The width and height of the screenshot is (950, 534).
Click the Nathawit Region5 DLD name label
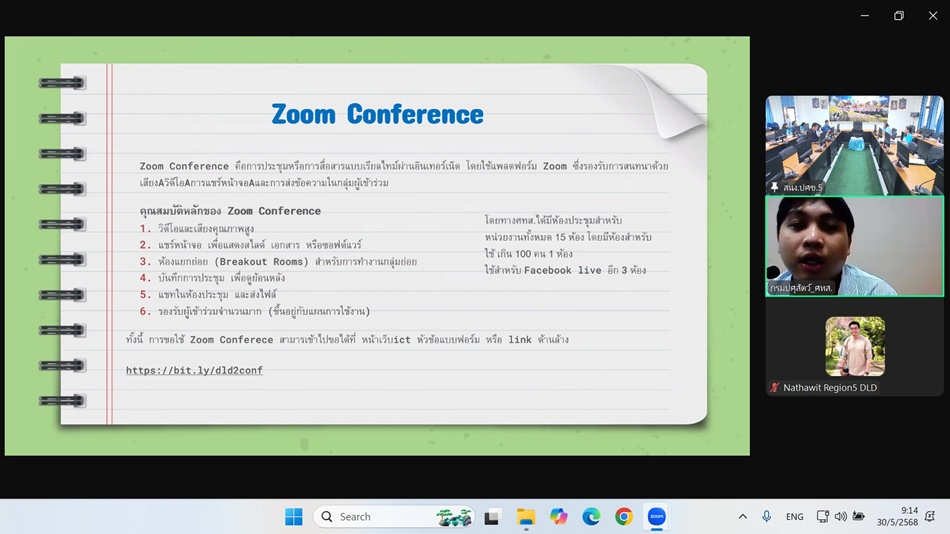pyautogui.click(x=830, y=387)
